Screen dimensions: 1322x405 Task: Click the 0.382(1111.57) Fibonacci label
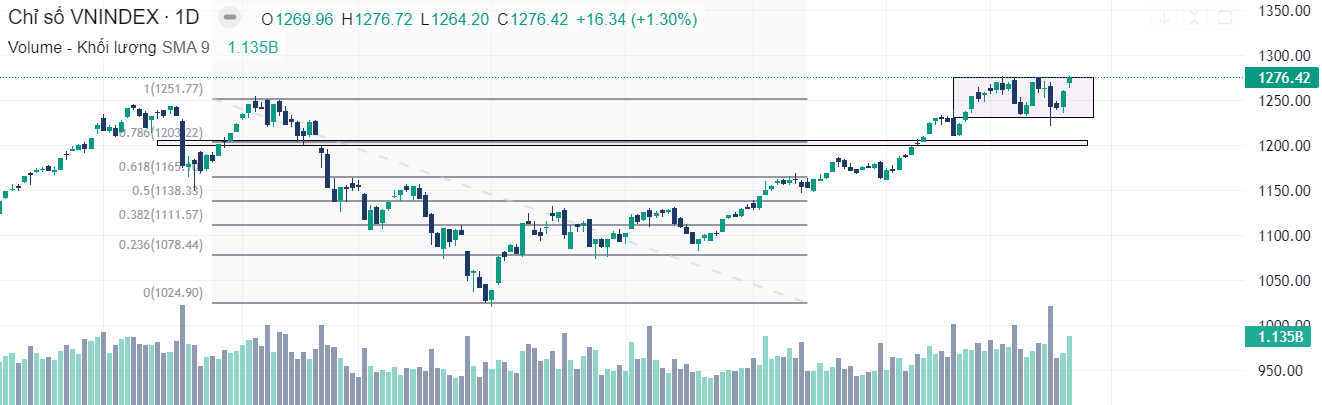point(160,215)
